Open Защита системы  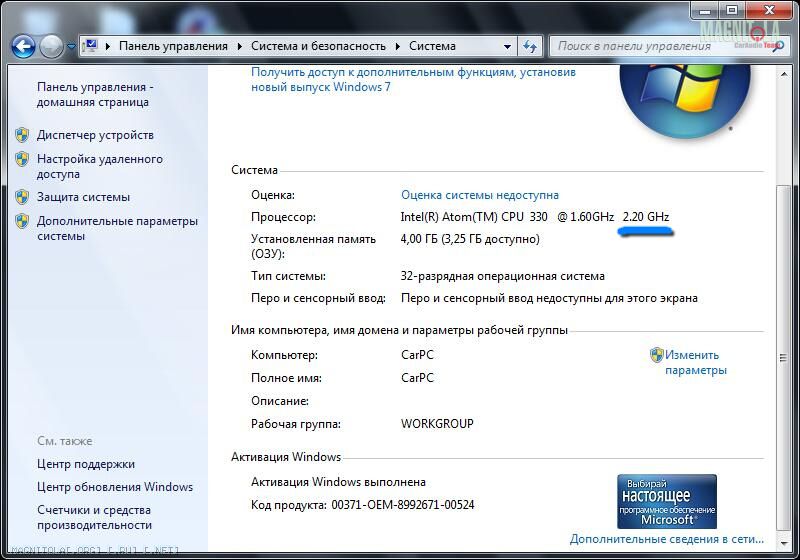click(x=83, y=197)
